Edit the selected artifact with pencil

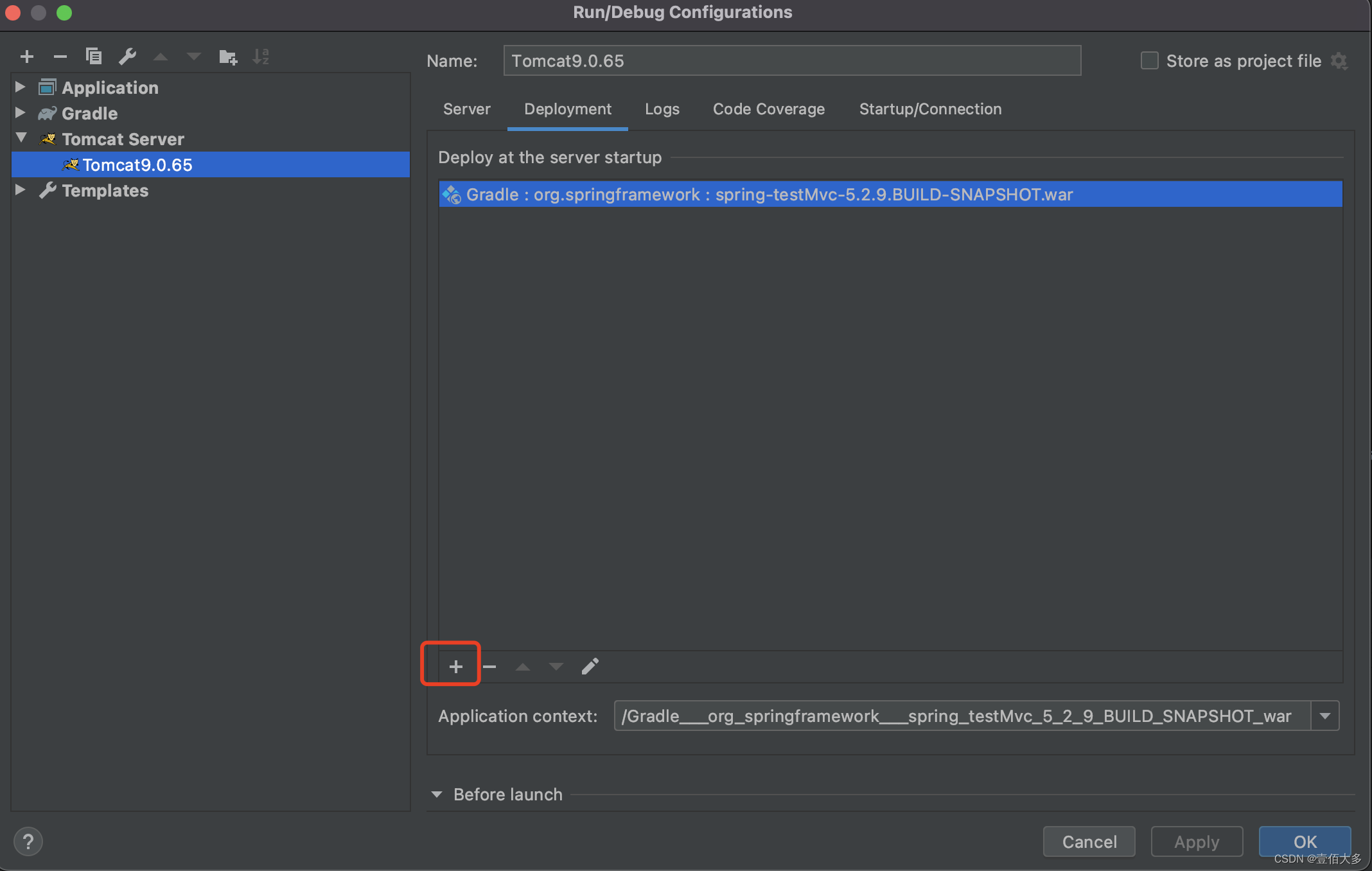click(x=590, y=667)
